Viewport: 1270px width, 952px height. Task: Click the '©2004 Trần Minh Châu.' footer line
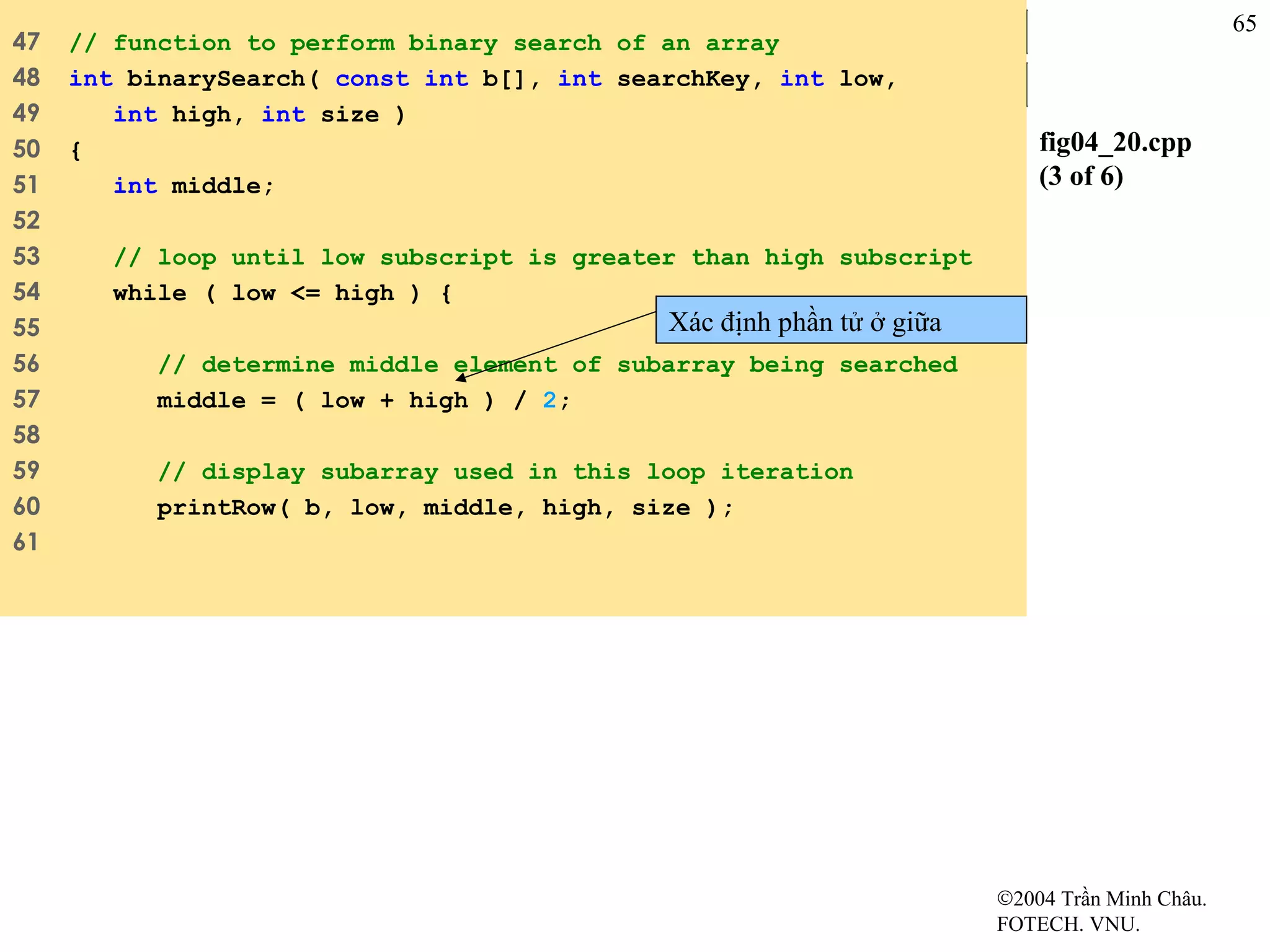point(1101,899)
